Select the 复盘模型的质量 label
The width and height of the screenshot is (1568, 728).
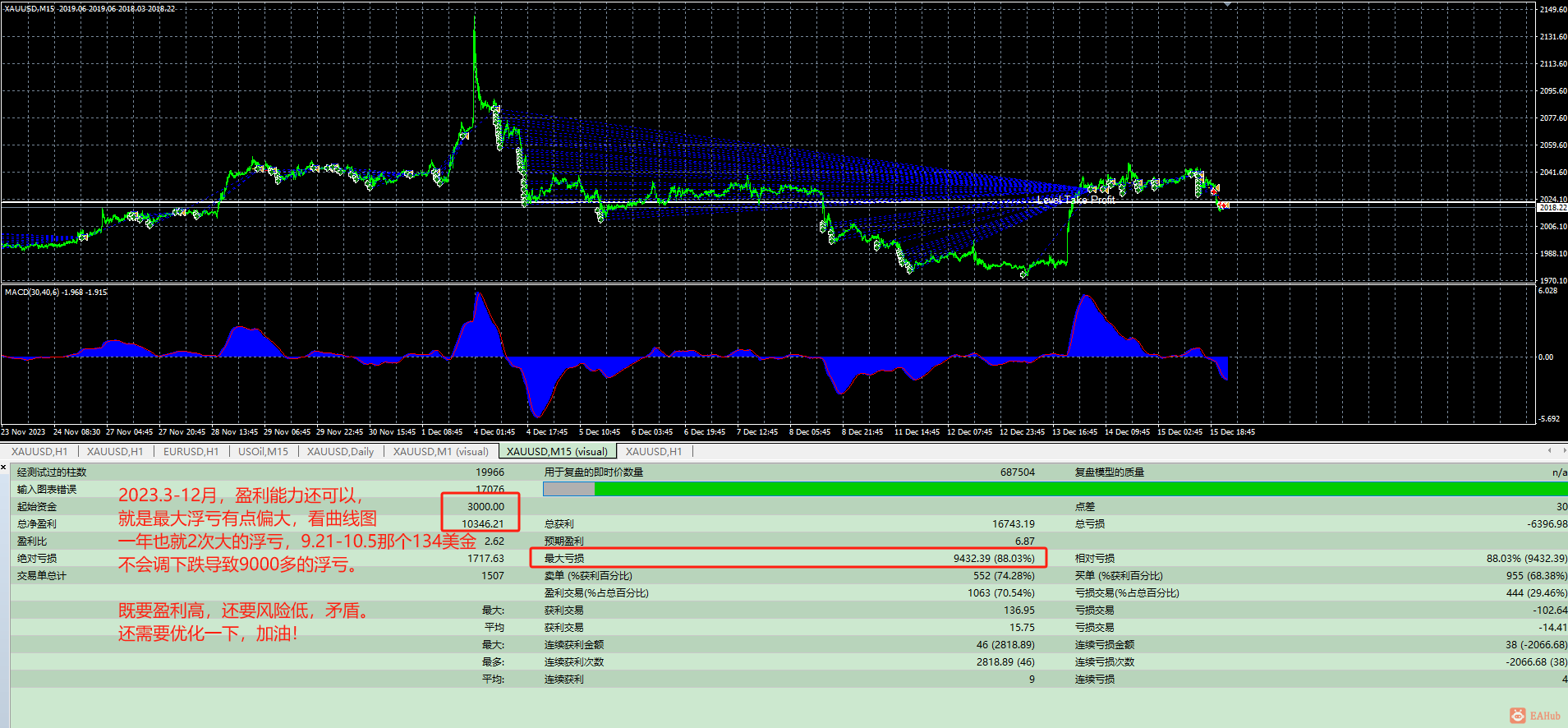(1110, 472)
